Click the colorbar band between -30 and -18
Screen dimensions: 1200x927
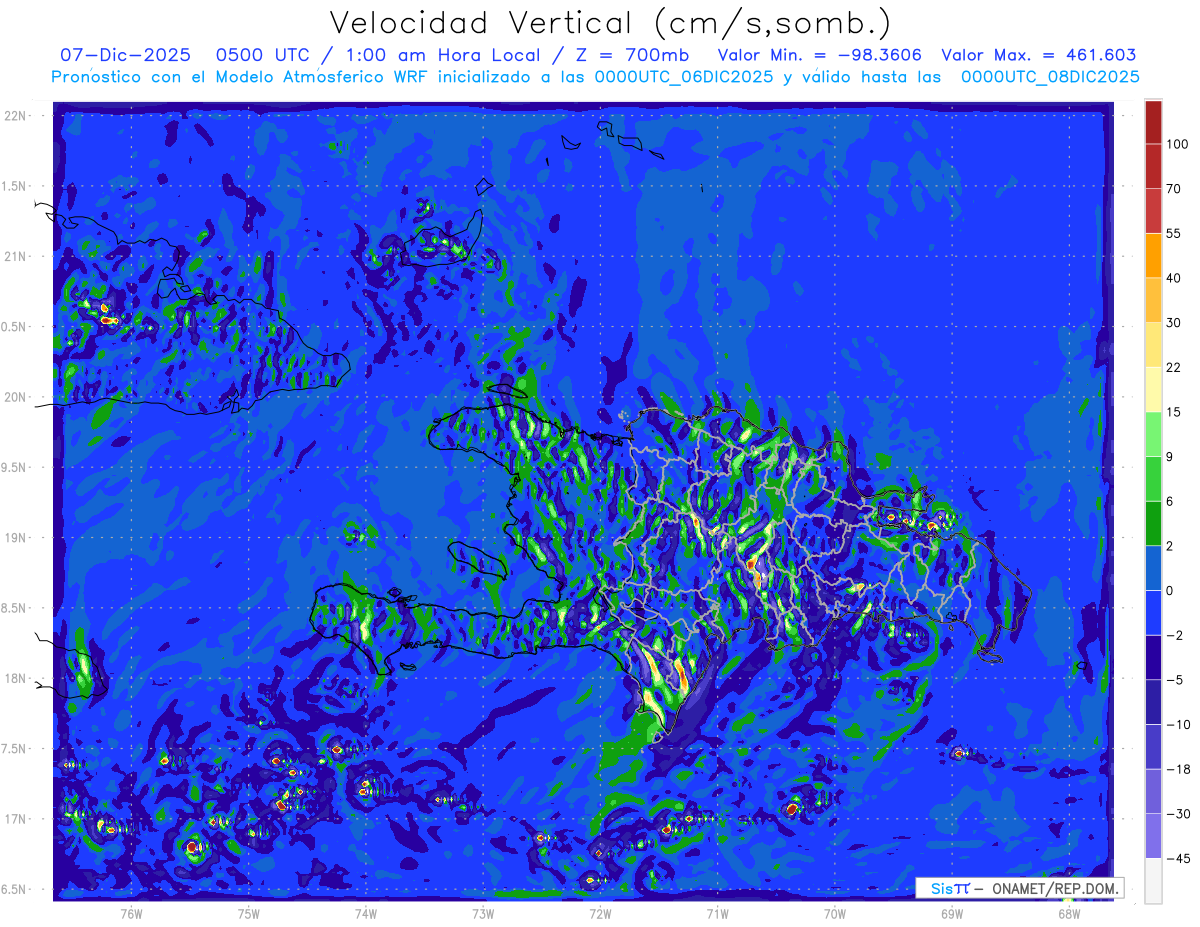pyautogui.click(x=1153, y=792)
